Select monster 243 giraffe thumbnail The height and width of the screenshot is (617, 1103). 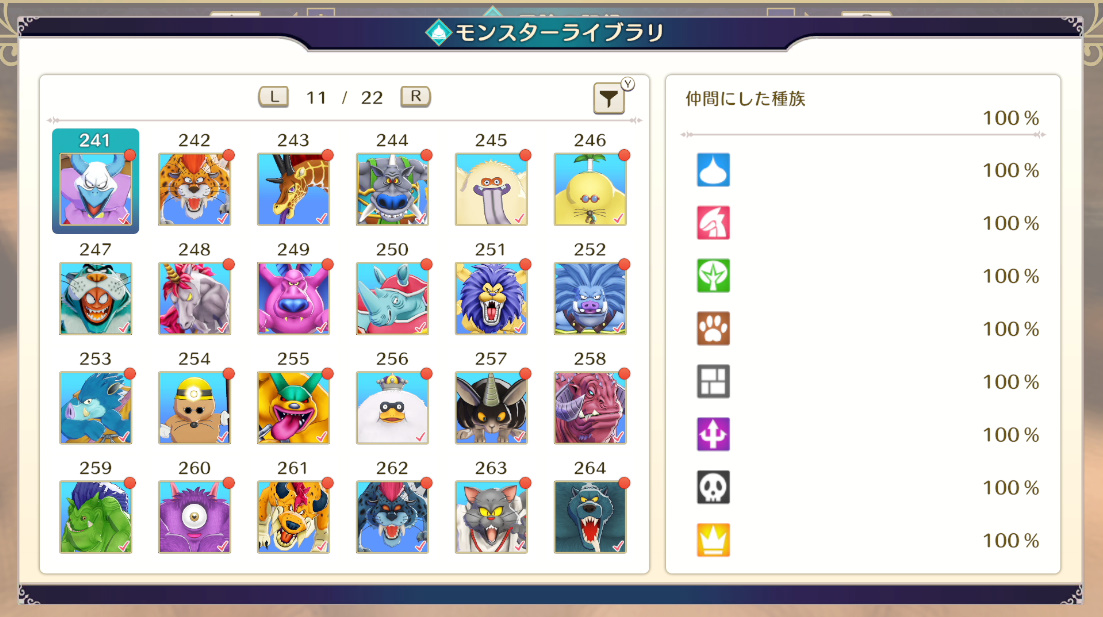click(x=293, y=189)
